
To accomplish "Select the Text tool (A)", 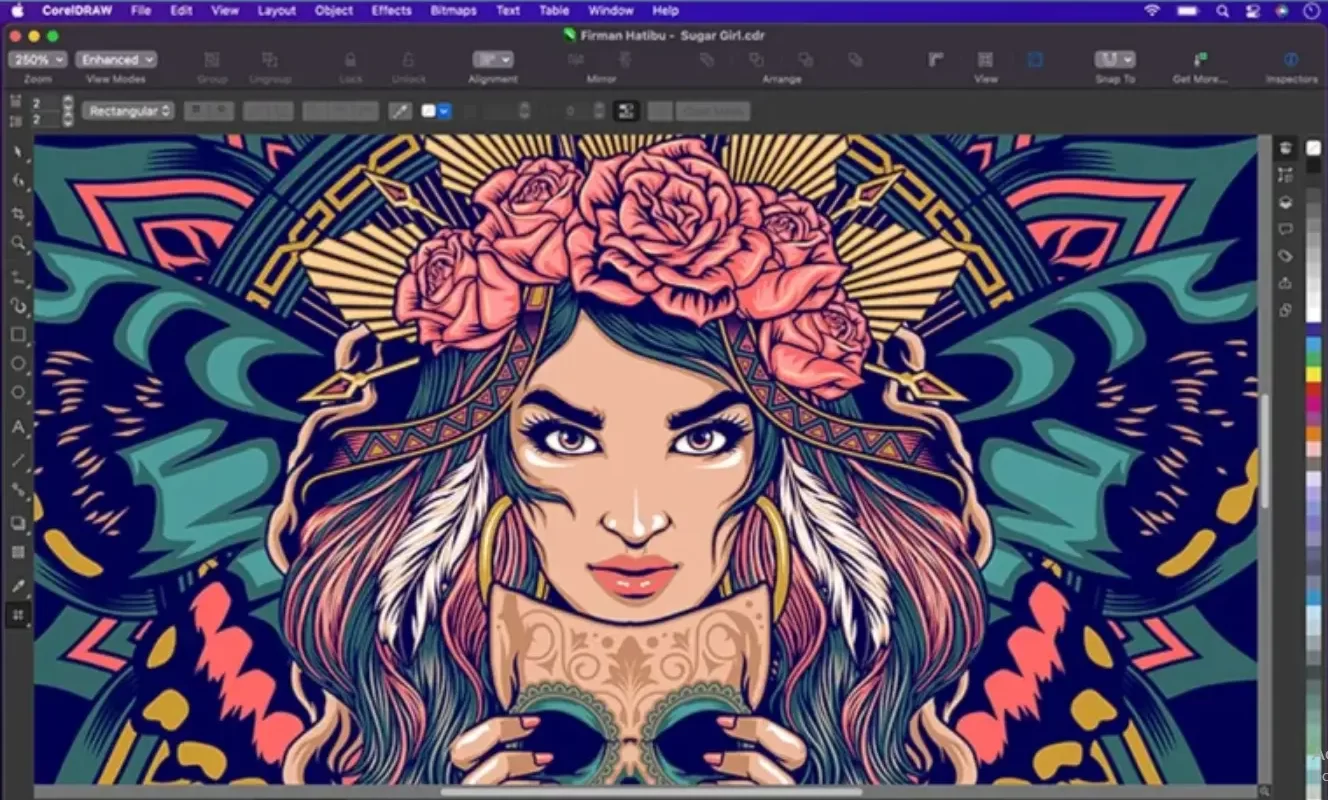I will coord(18,427).
